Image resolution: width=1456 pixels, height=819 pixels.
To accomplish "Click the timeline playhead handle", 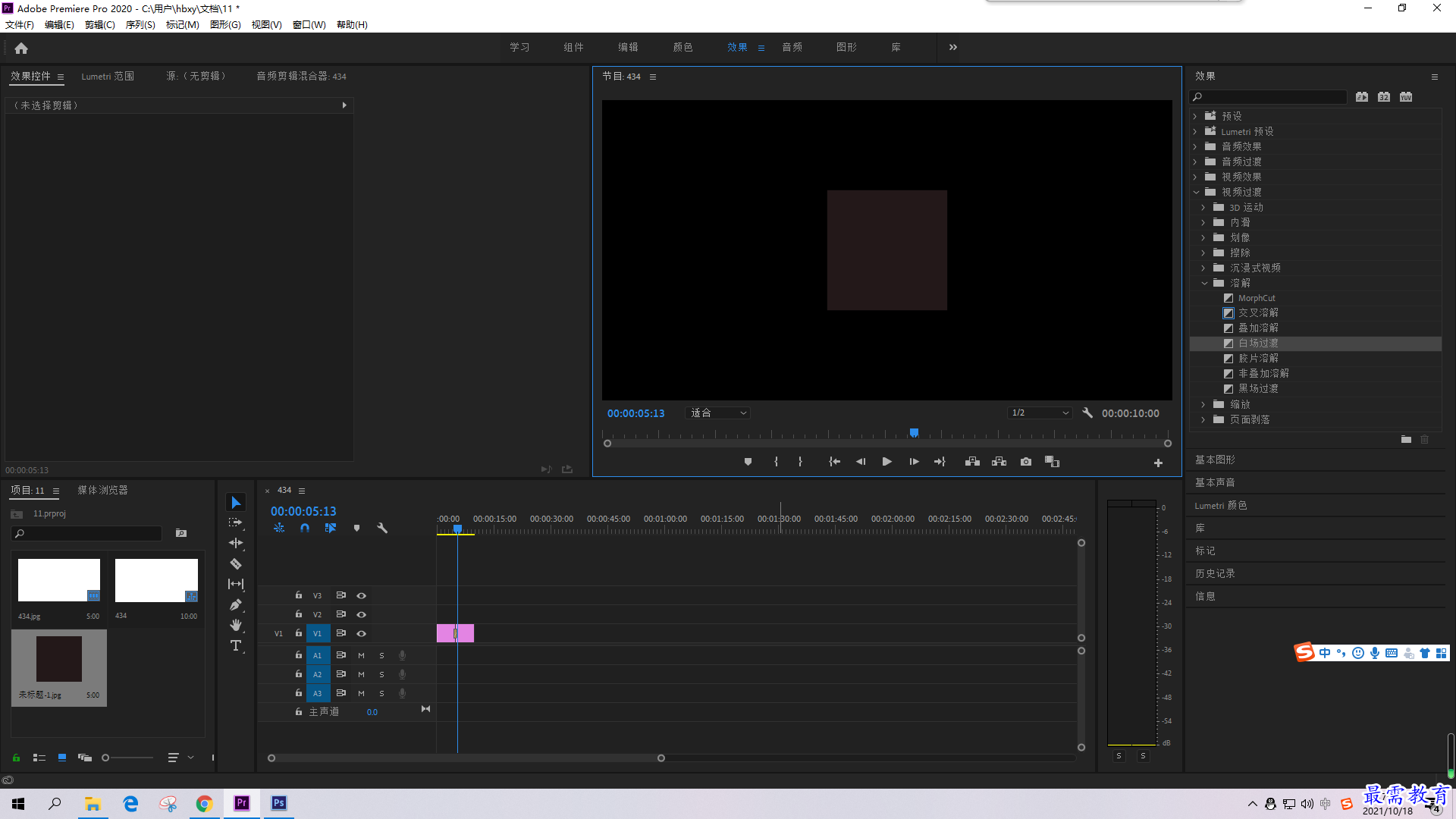I will click(457, 529).
